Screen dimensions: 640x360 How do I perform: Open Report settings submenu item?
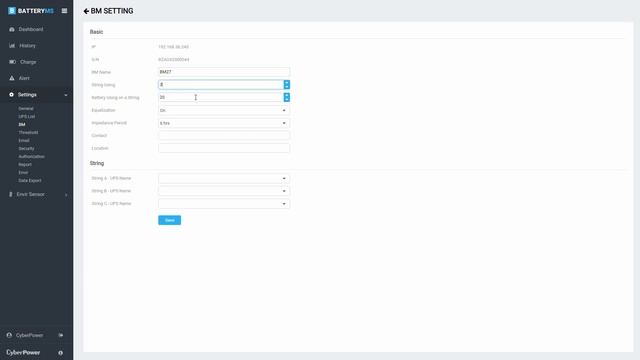25,164
